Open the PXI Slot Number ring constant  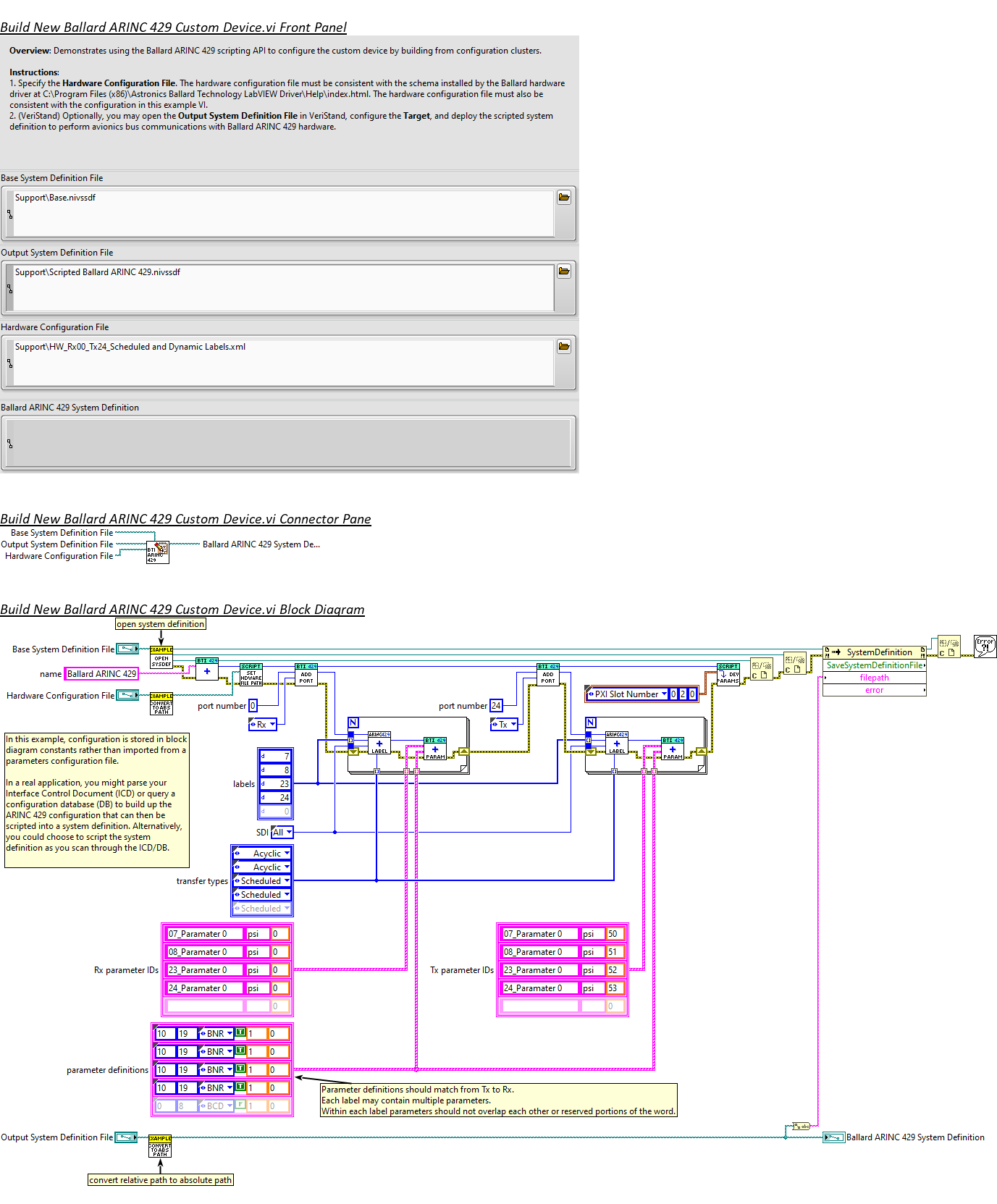click(627, 694)
